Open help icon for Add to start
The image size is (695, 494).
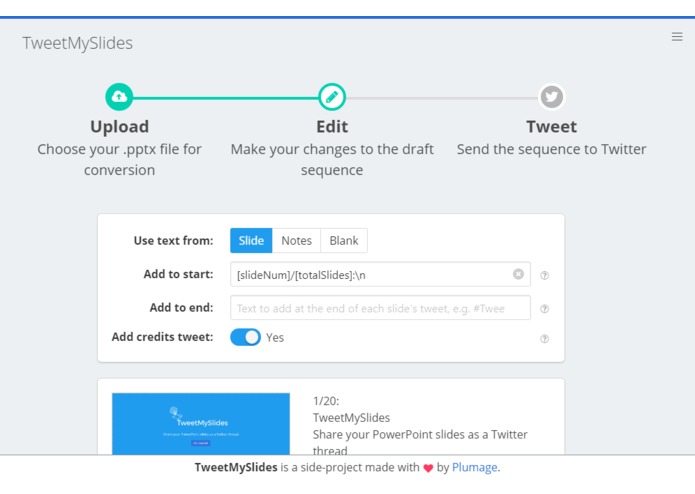point(545,276)
